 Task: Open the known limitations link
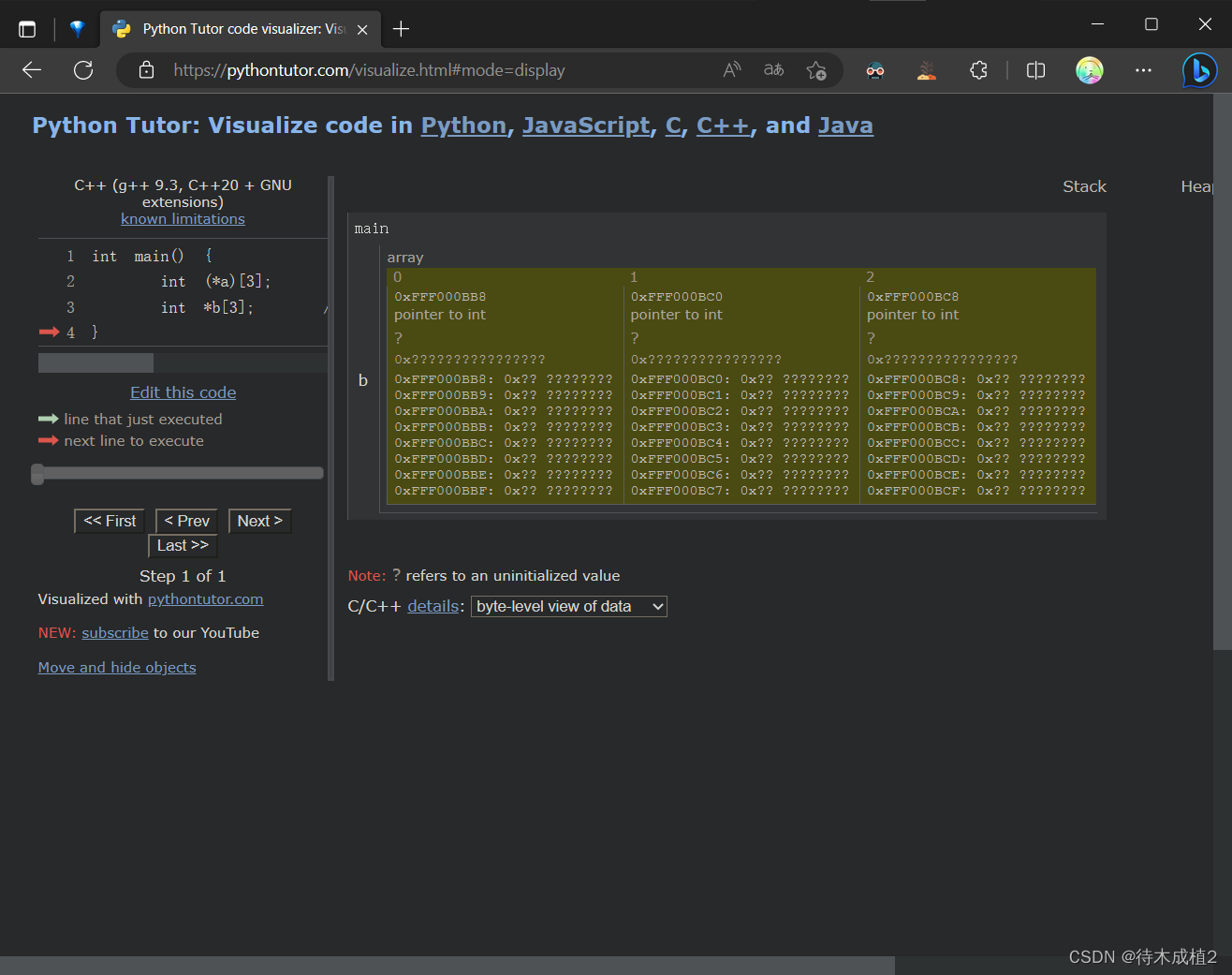pos(183,219)
